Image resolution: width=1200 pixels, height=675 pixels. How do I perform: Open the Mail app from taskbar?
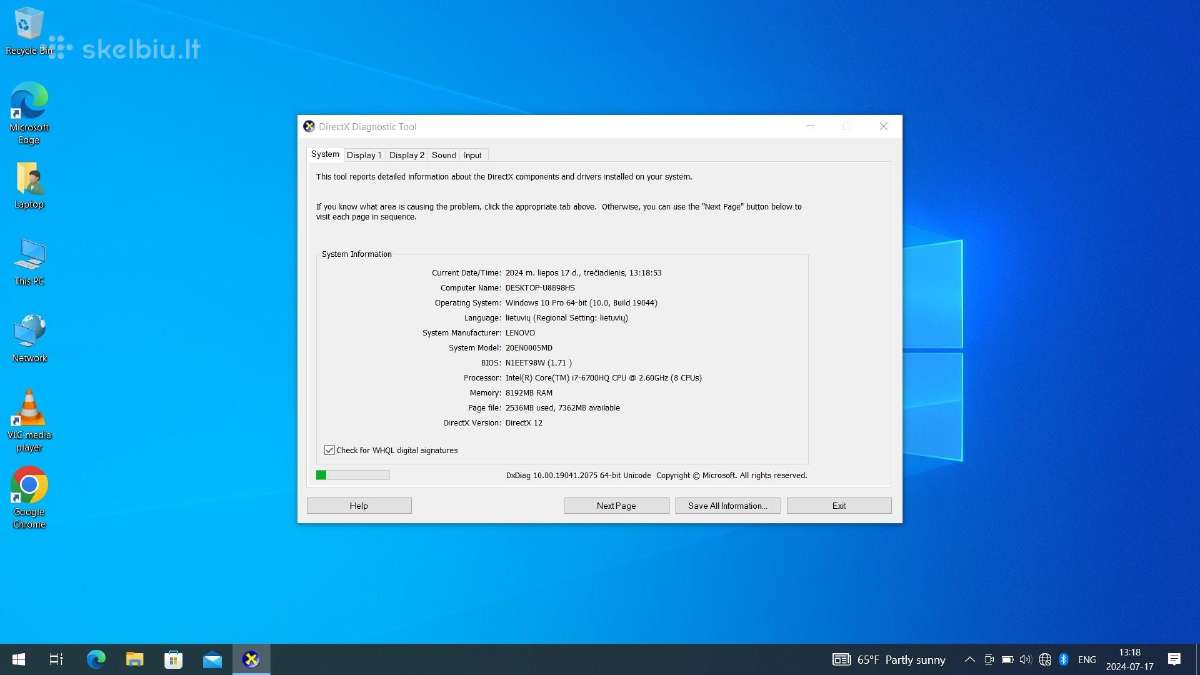(212, 659)
